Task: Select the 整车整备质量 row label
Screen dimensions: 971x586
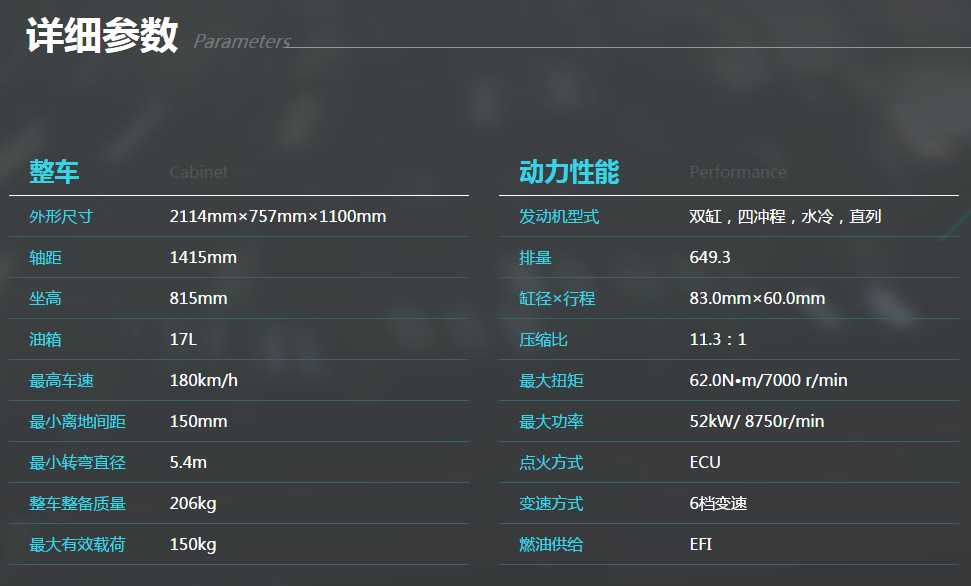Action: [x=77, y=503]
